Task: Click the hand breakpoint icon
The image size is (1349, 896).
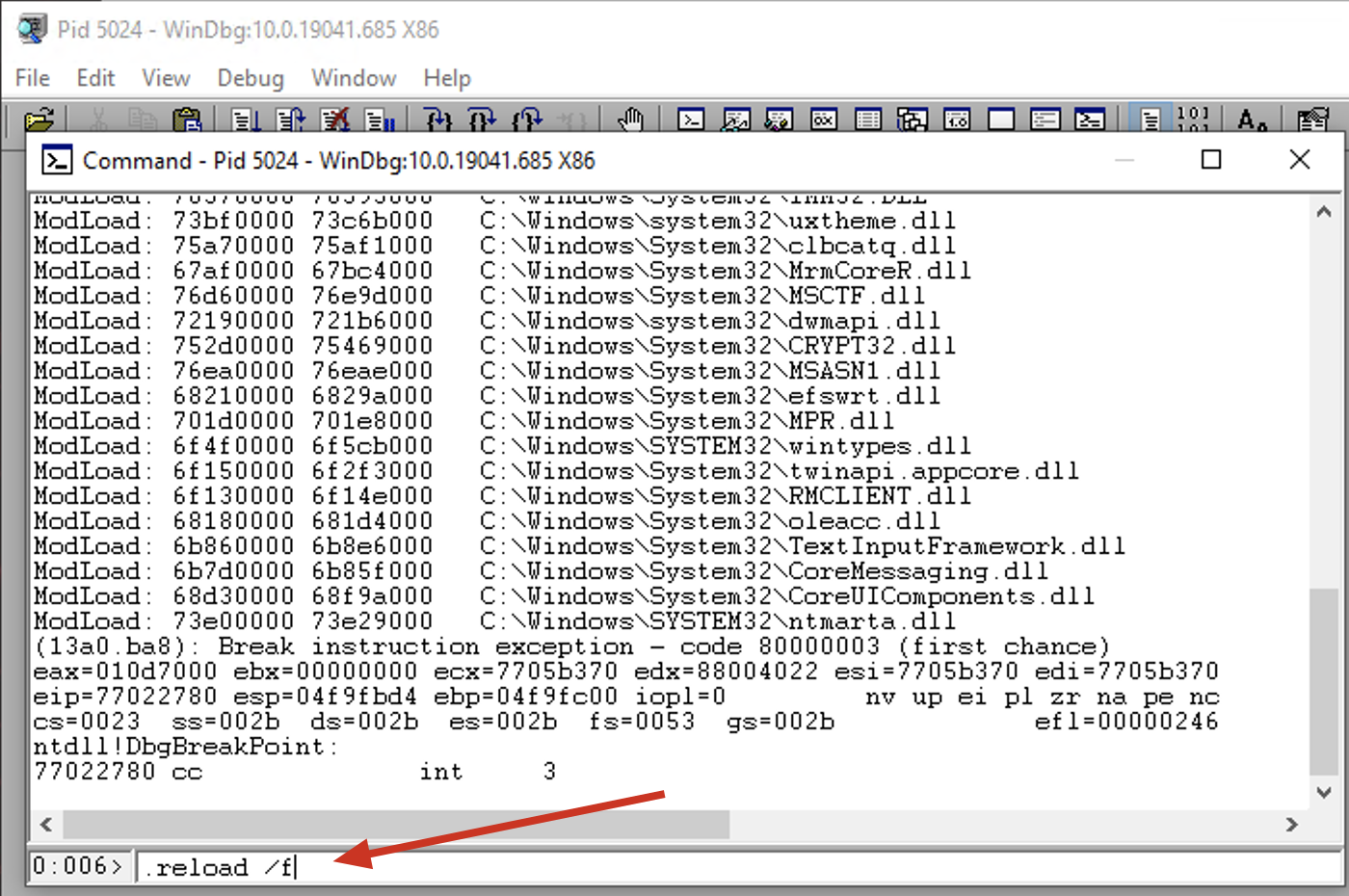Action: point(630,120)
